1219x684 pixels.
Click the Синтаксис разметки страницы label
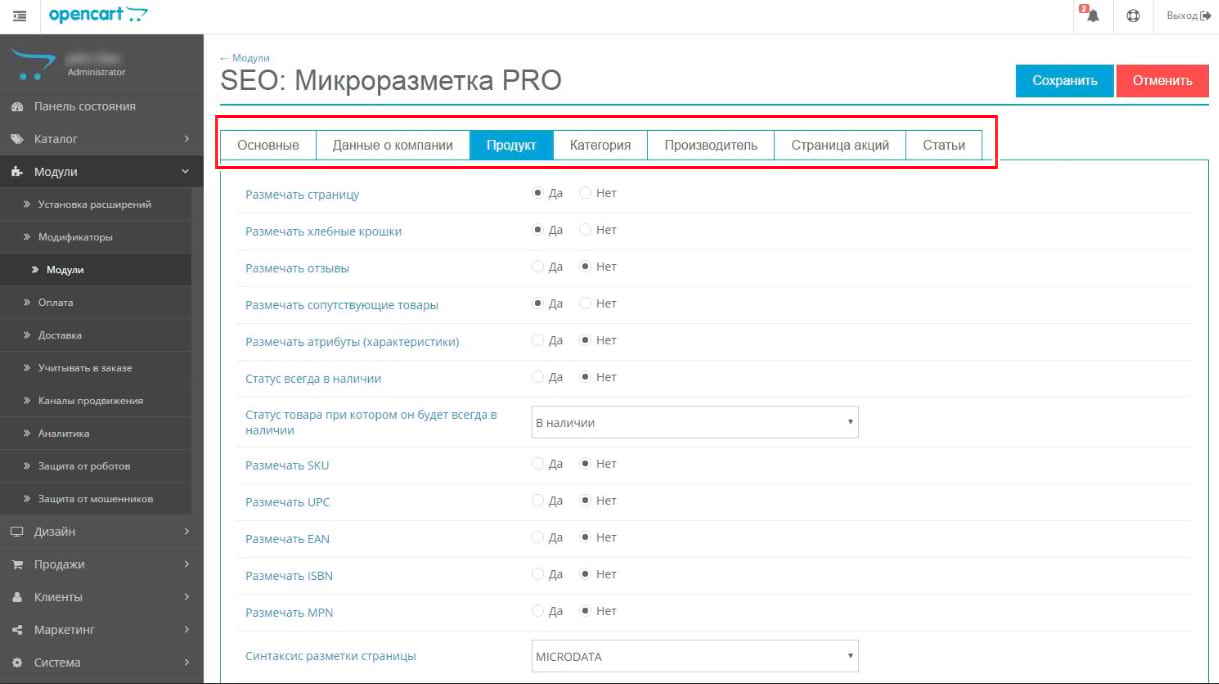[x=331, y=656]
